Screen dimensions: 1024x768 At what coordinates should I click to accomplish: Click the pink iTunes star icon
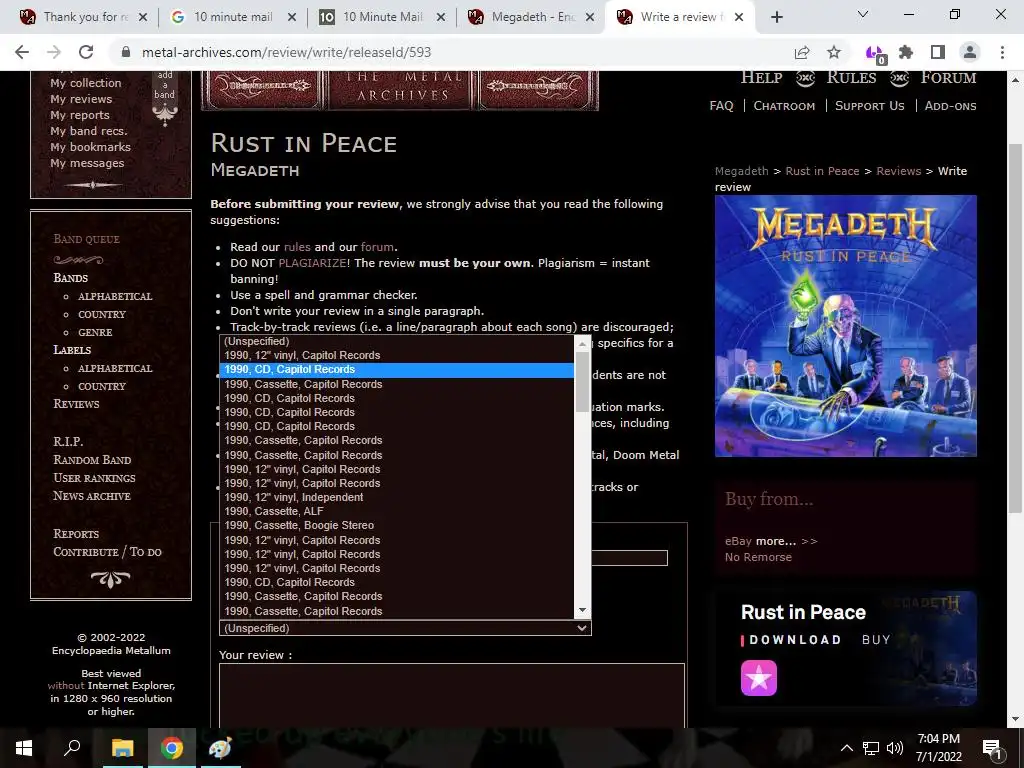759,678
